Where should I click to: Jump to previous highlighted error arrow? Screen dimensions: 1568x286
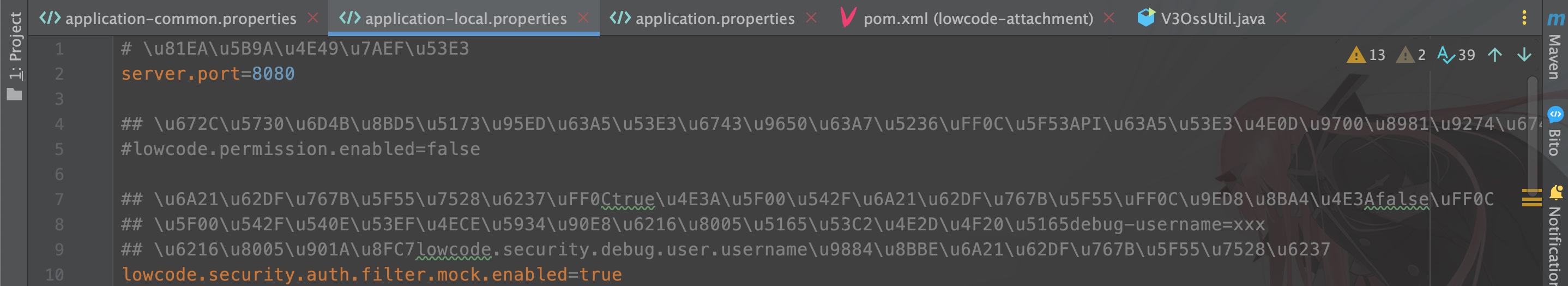tap(1495, 55)
